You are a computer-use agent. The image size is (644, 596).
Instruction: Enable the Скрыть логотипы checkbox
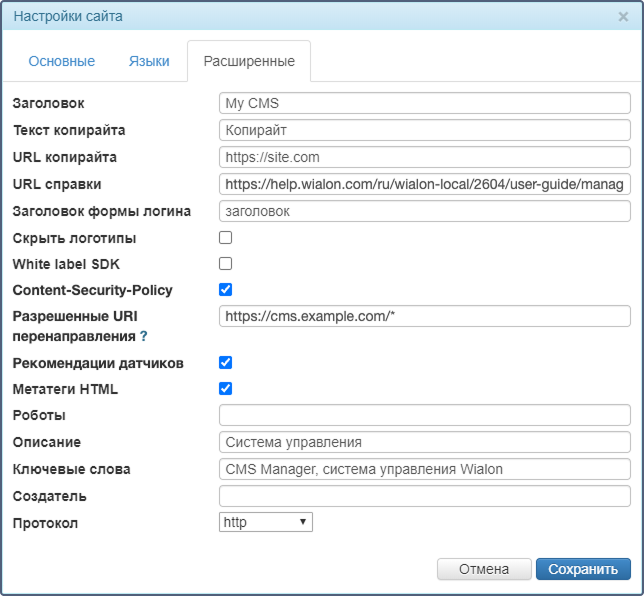pos(225,238)
